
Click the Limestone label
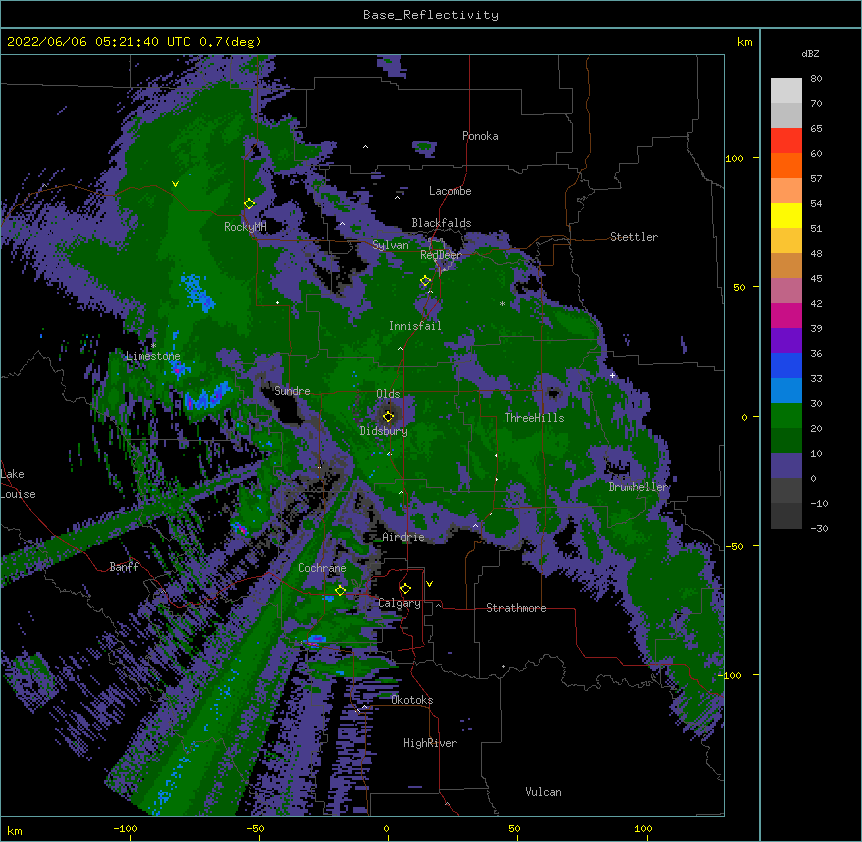pos(153,356)
